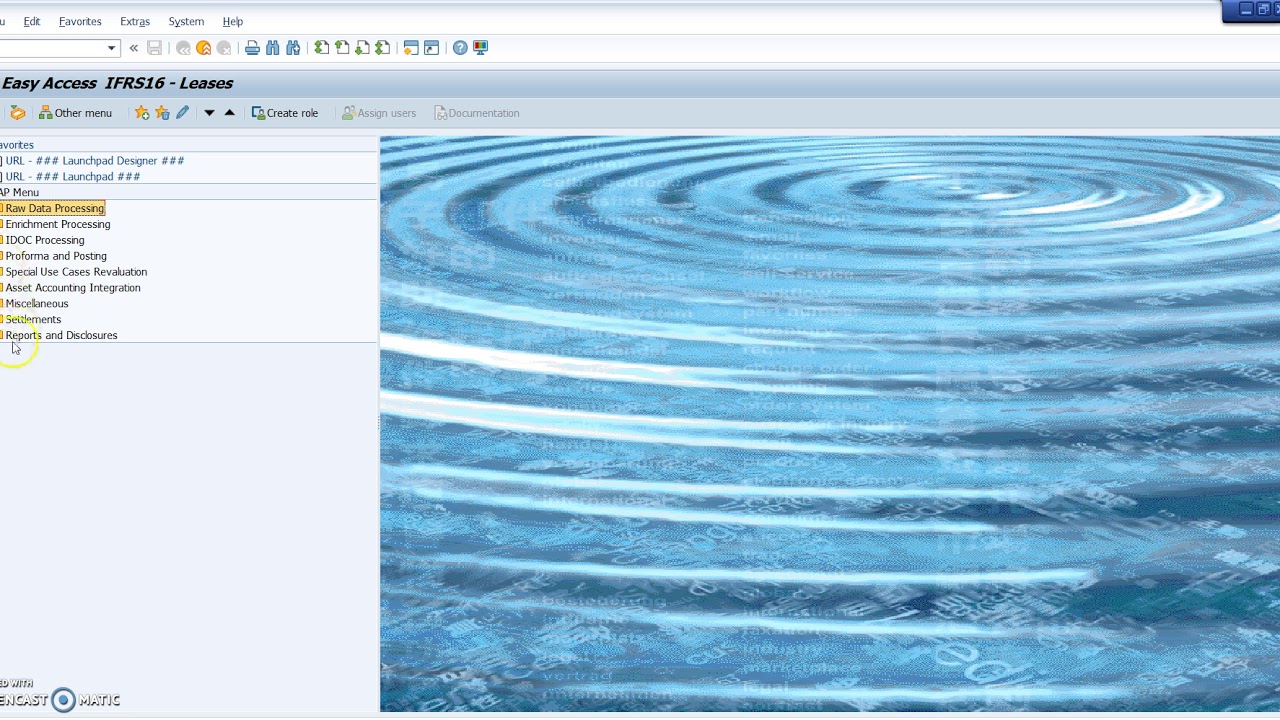Select URL Launchpad Designer favorite
The height and width of the screenshot is (720, 1280).
(94, 160)
